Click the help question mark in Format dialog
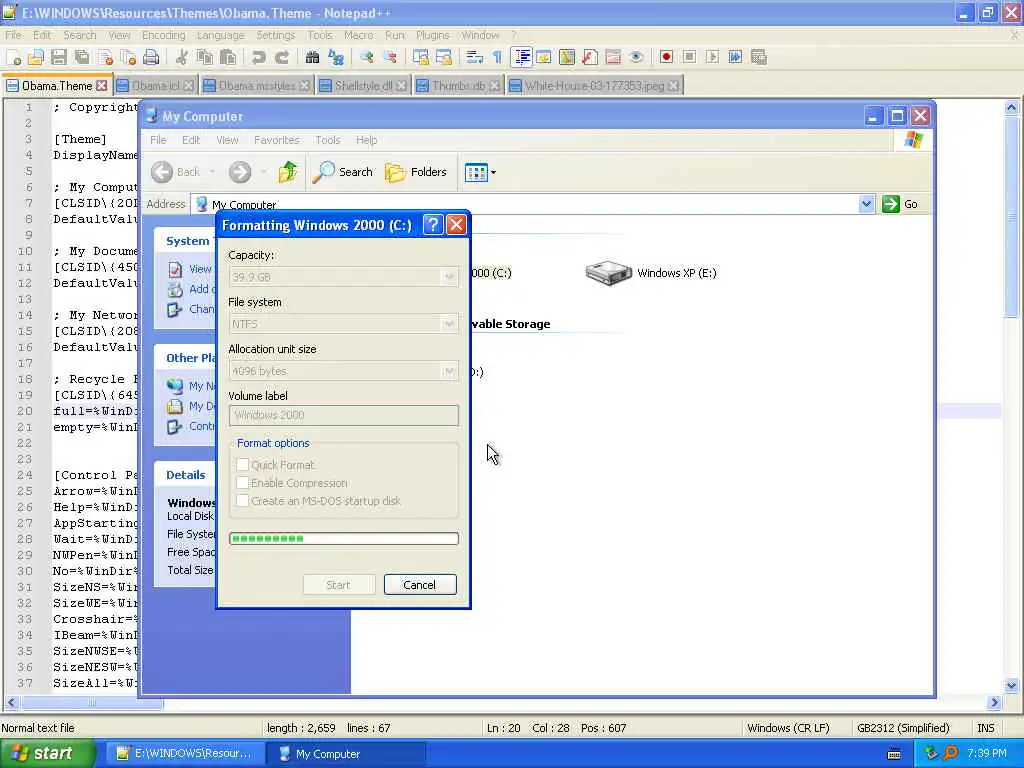This screenshot has height=768, width=1024. 432,225
